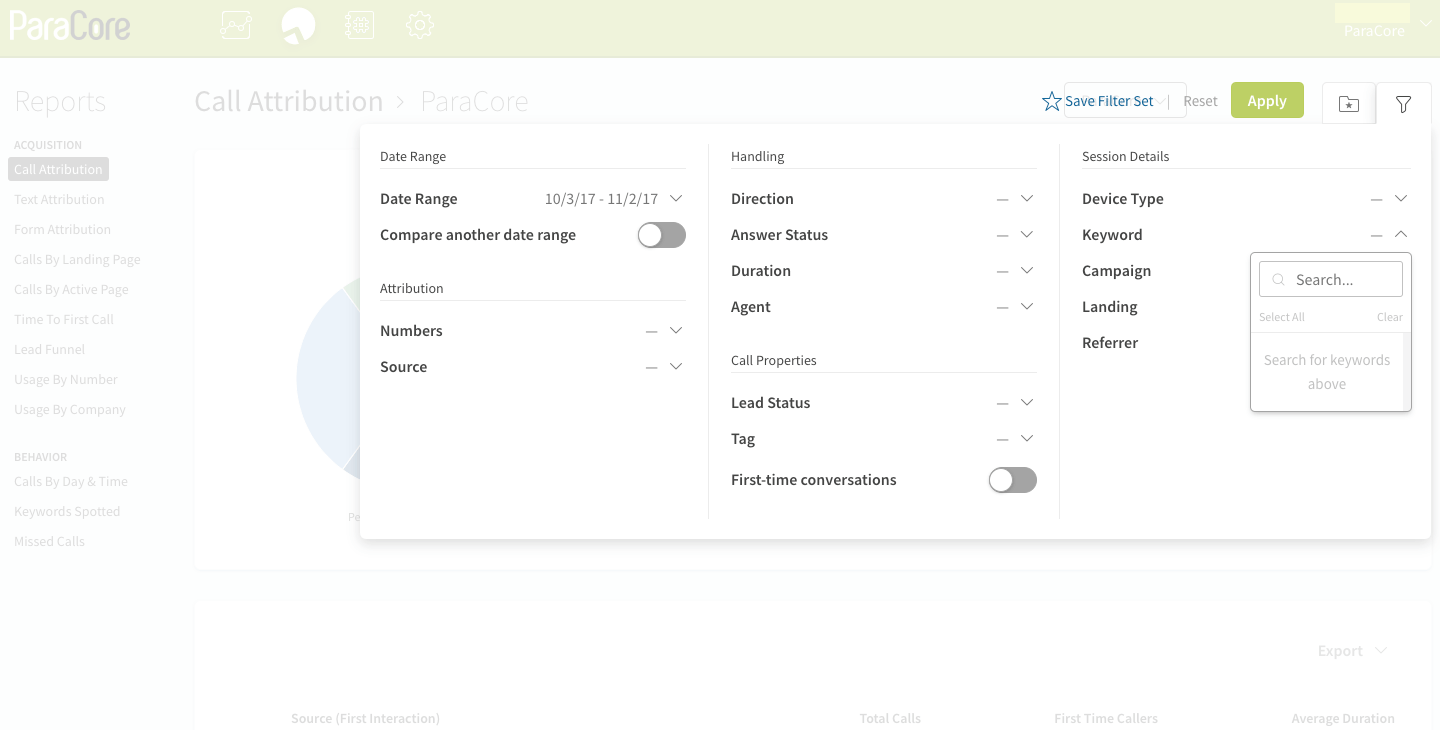
Task: Expand the Agent filter chevron
Action: (x=1027, y=307)
